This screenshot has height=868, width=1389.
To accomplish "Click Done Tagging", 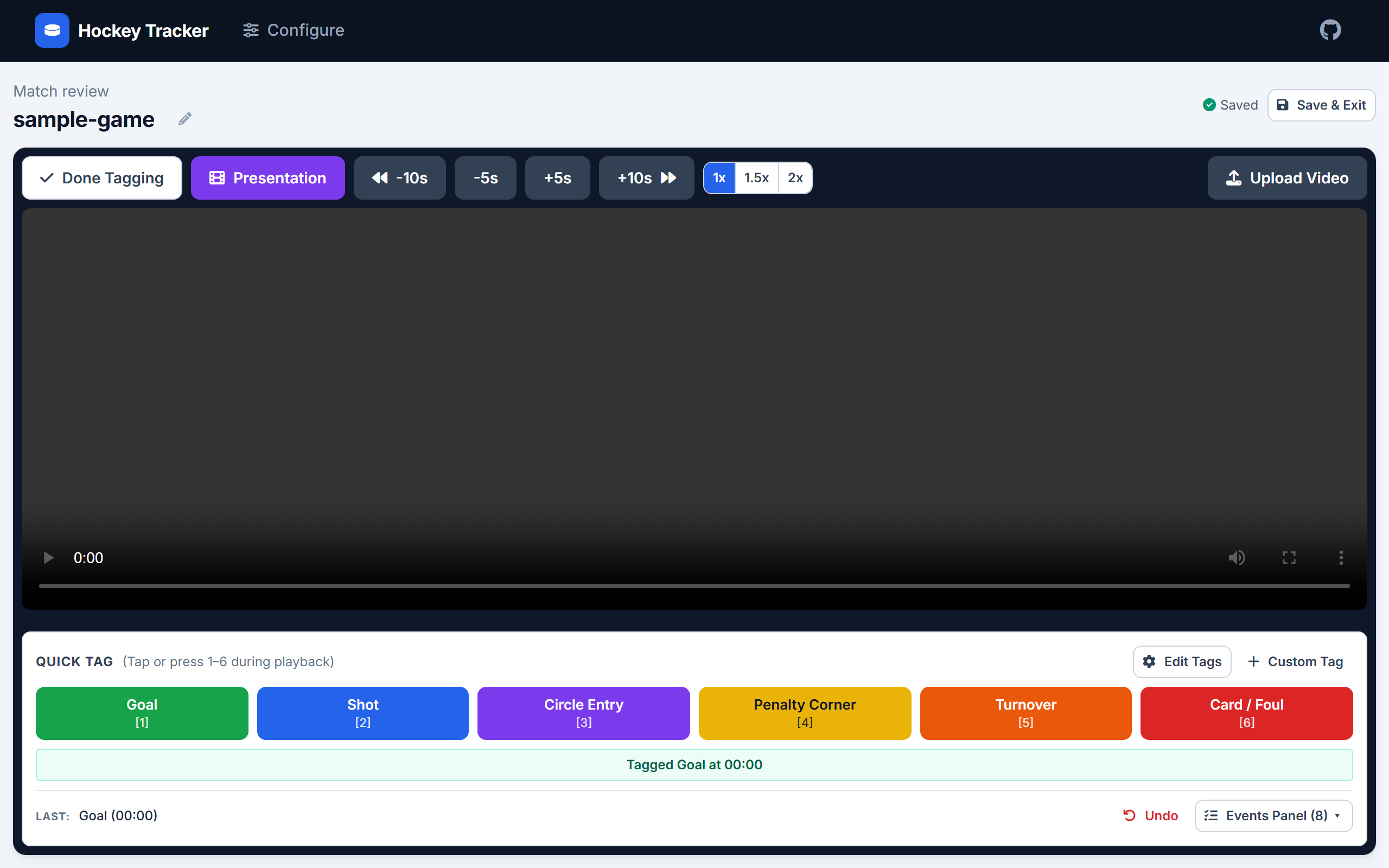I will (102, 178).
